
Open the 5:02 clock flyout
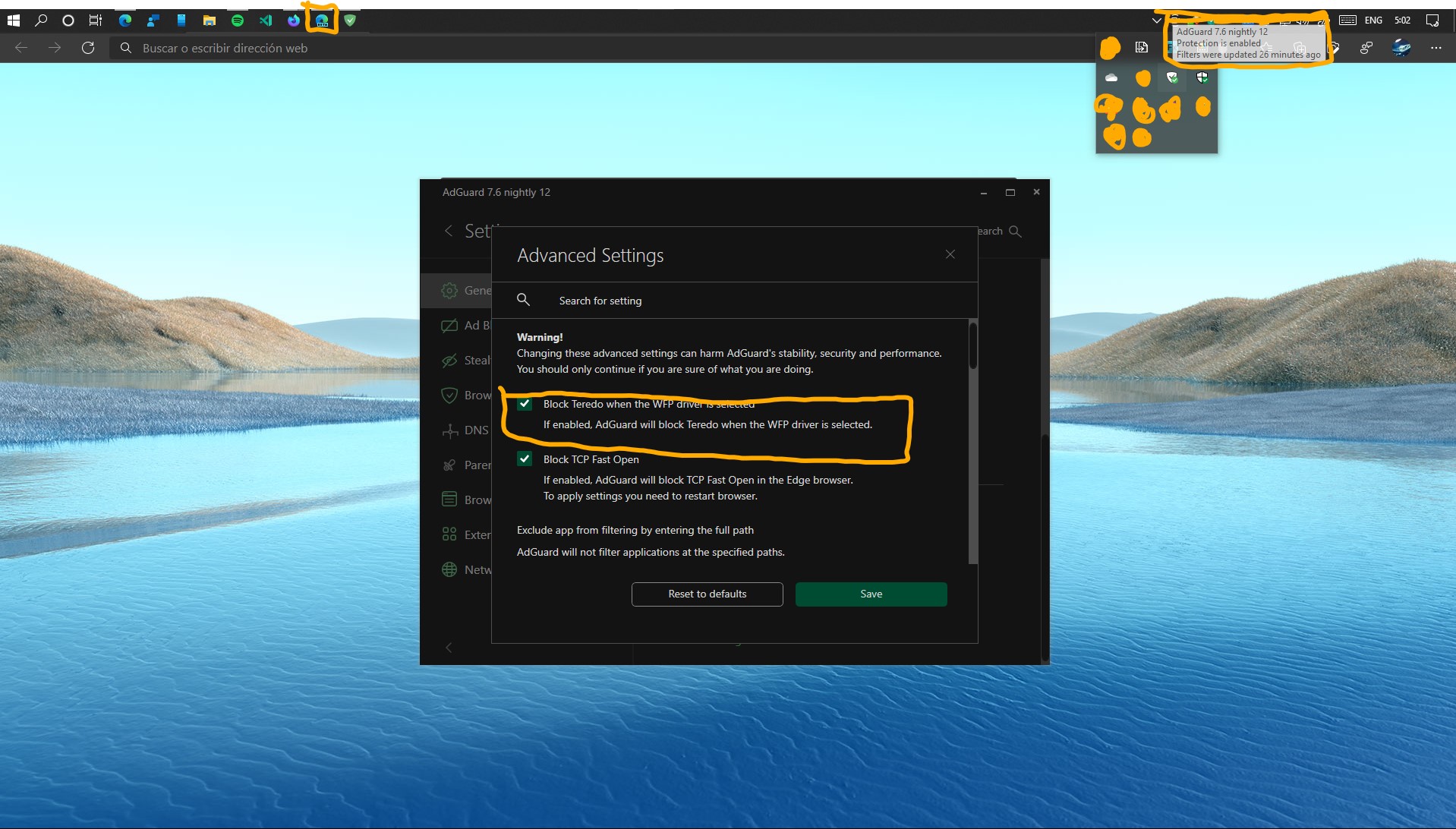coord(1402,20)
